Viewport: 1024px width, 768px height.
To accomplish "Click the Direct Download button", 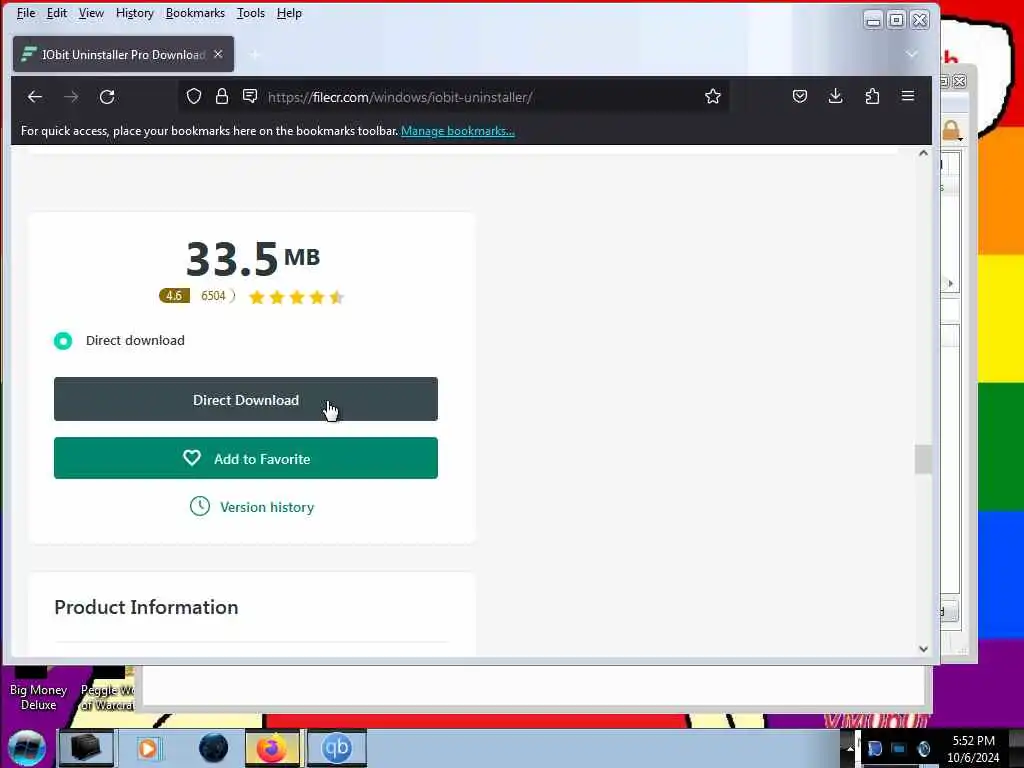I will [246, 399].
